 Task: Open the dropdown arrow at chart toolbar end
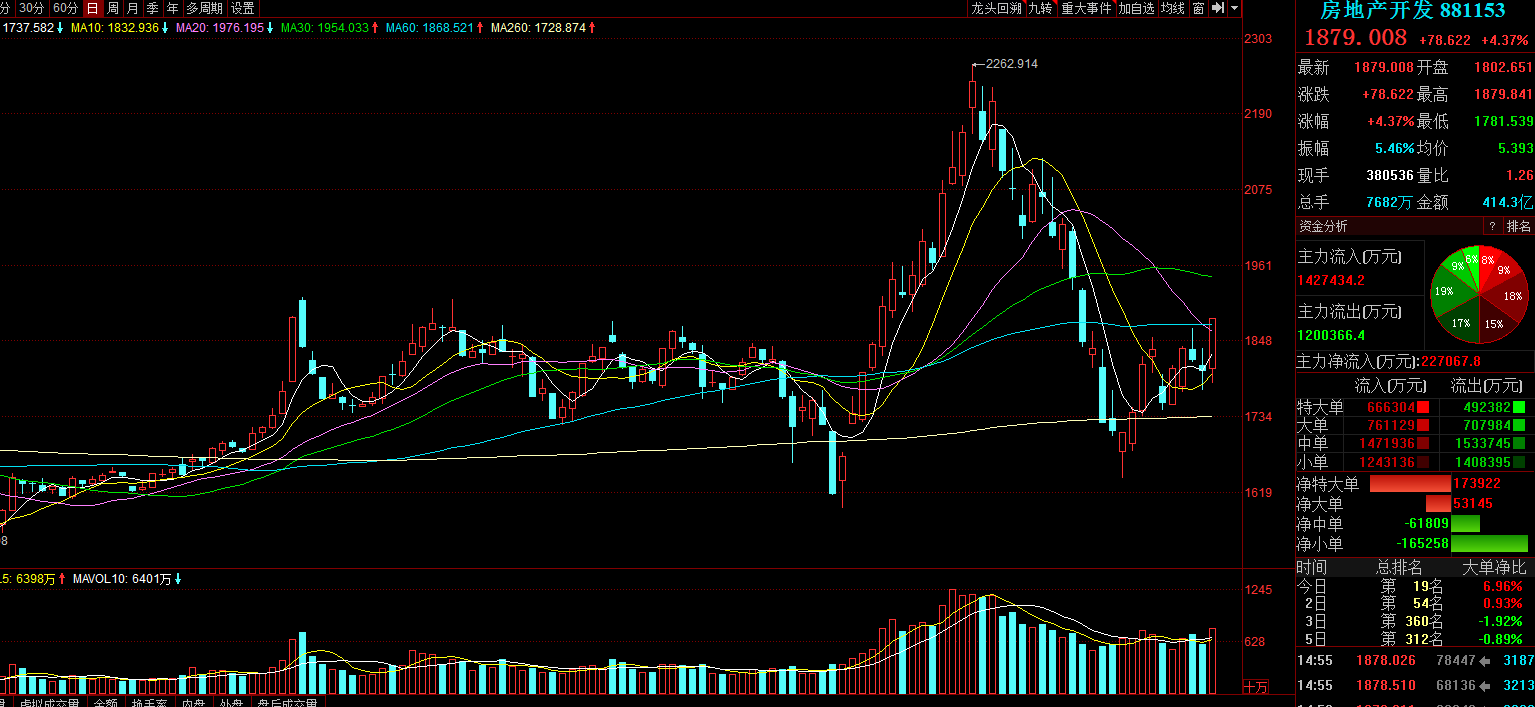click(x=1234, y=8)
